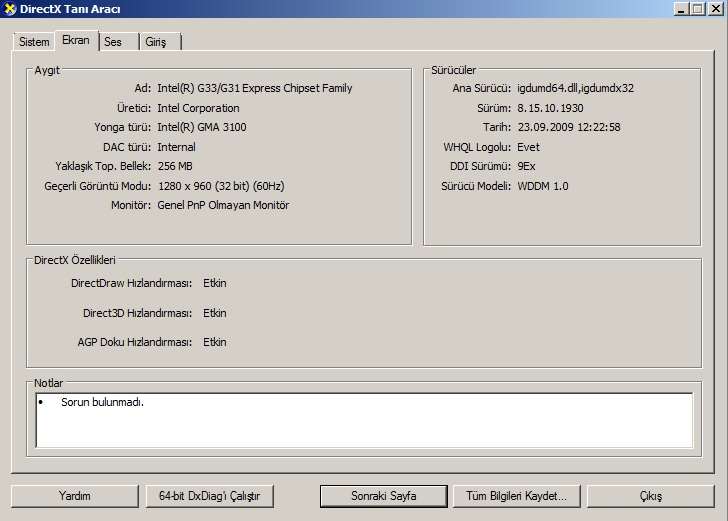
Task: Maximize the DirectX Tanı Aracı window
Action: click(698, 9)
